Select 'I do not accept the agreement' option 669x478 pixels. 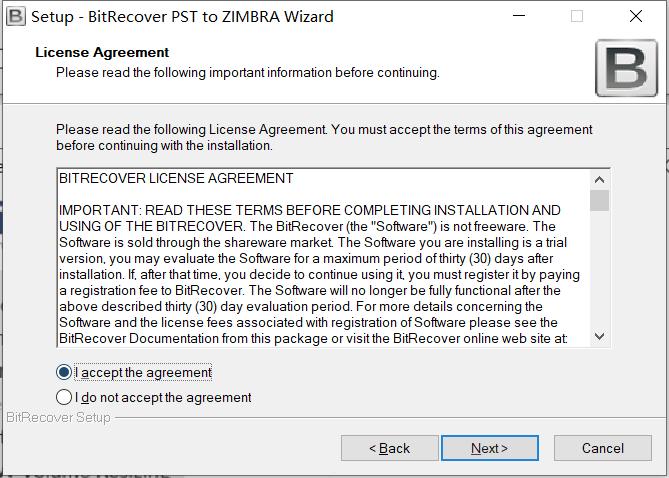[64, 397]
